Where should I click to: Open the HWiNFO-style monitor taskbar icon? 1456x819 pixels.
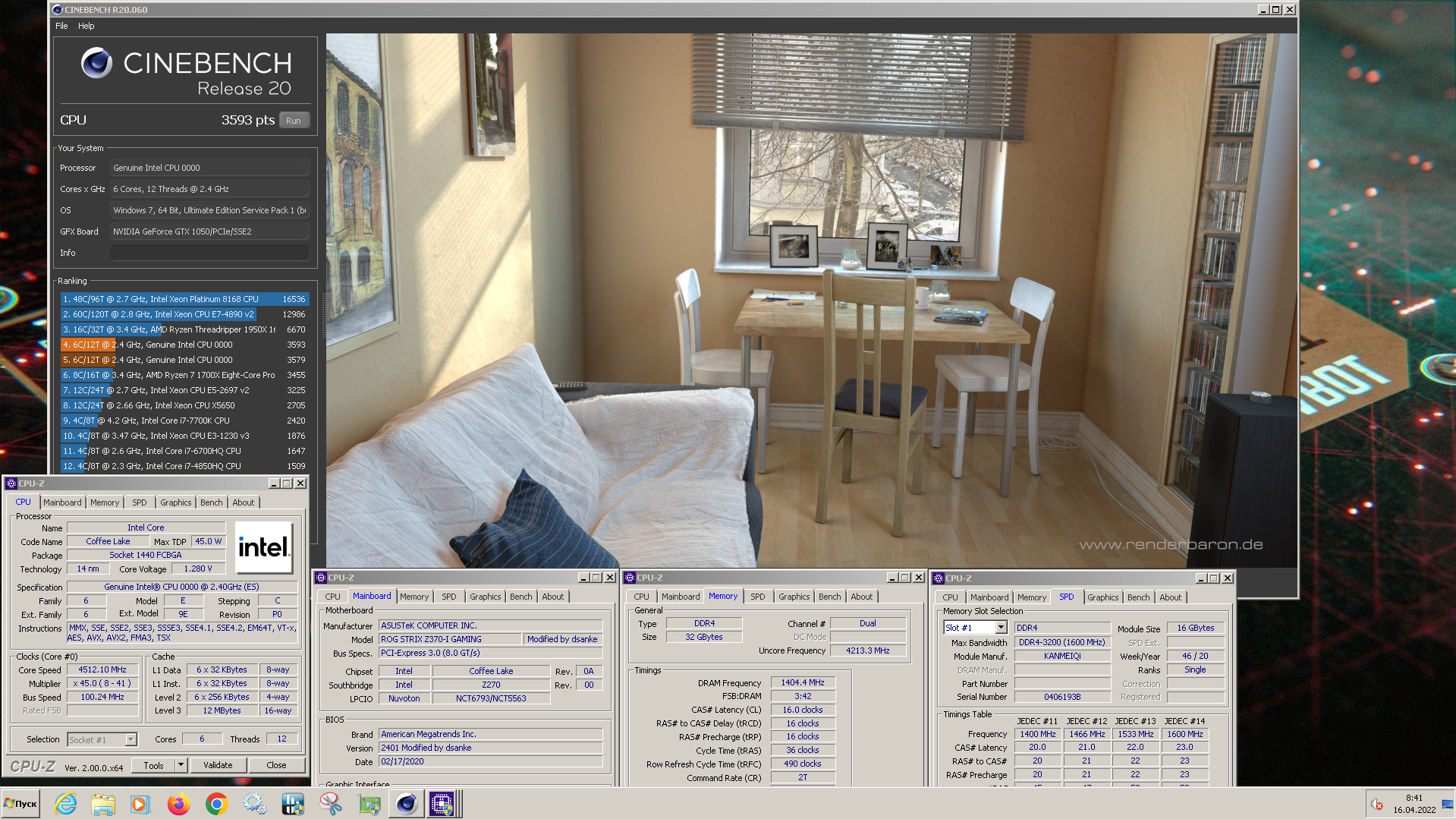292,804
